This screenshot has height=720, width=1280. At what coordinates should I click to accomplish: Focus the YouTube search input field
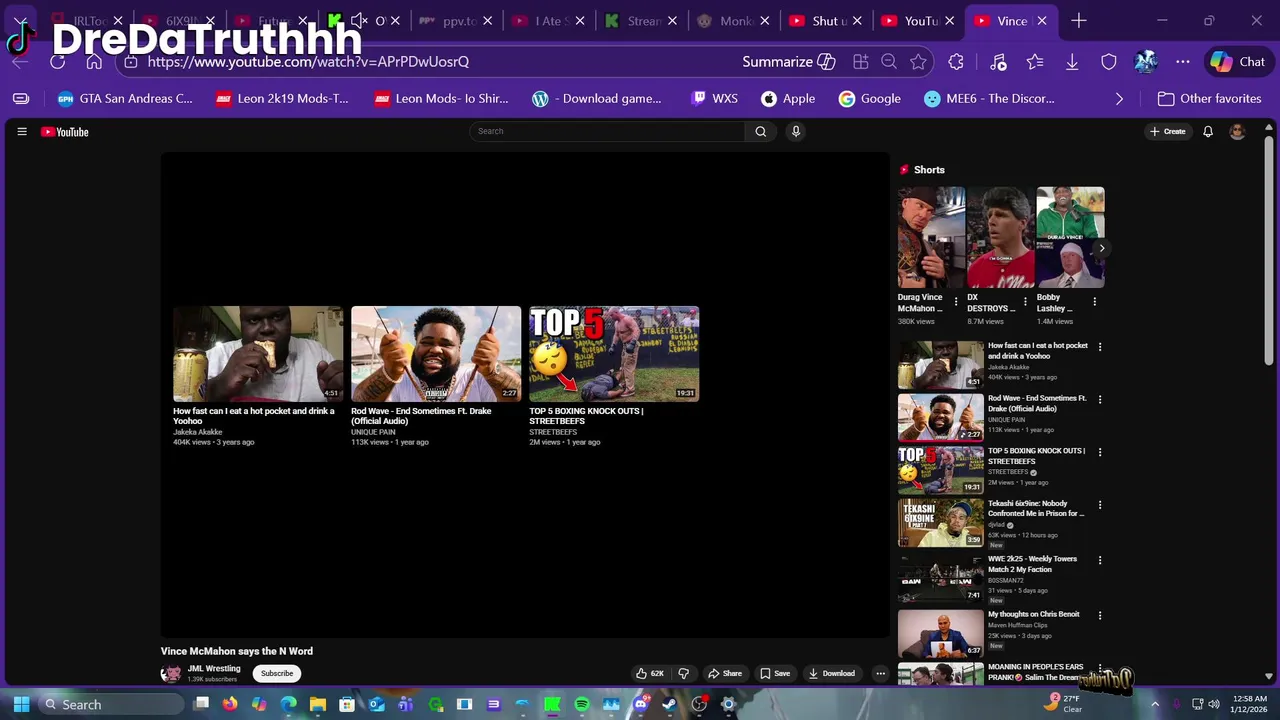607,131
